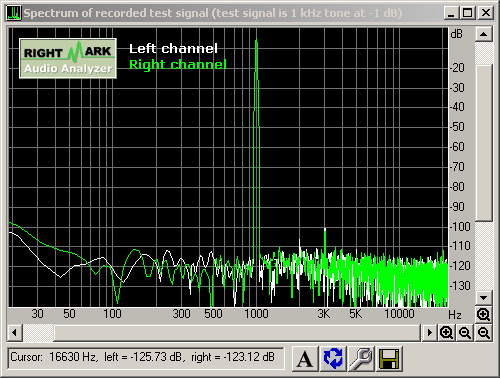
Task: Click the Cursor readout status field
Action: [146, 358]
